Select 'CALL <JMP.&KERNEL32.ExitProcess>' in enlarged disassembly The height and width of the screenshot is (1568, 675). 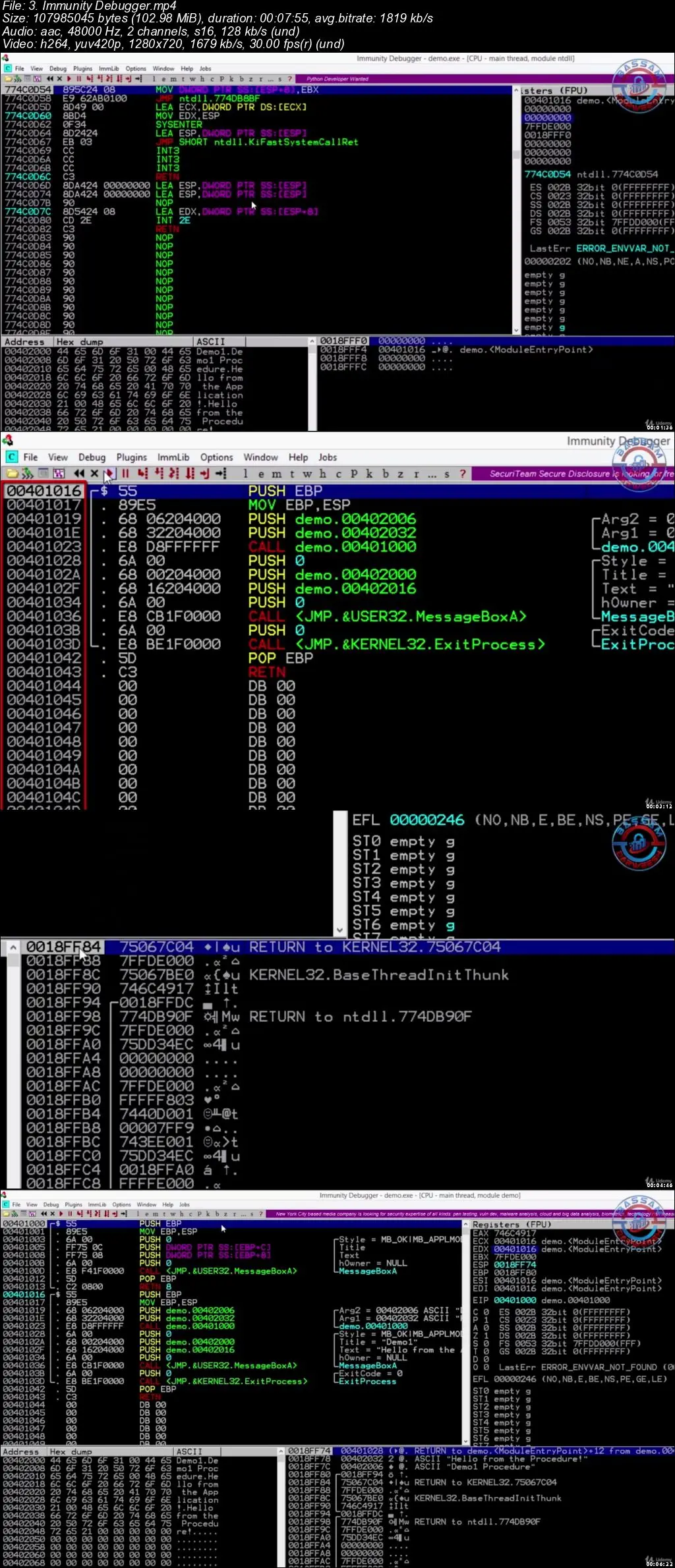(397, 644)
